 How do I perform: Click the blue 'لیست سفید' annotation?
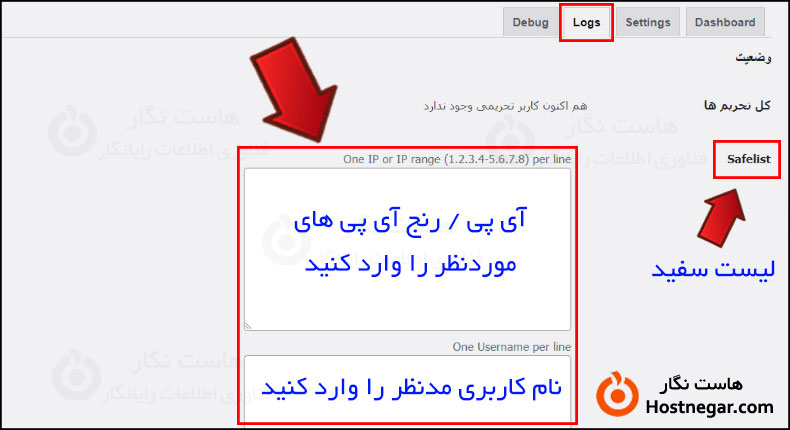[713, 270]
